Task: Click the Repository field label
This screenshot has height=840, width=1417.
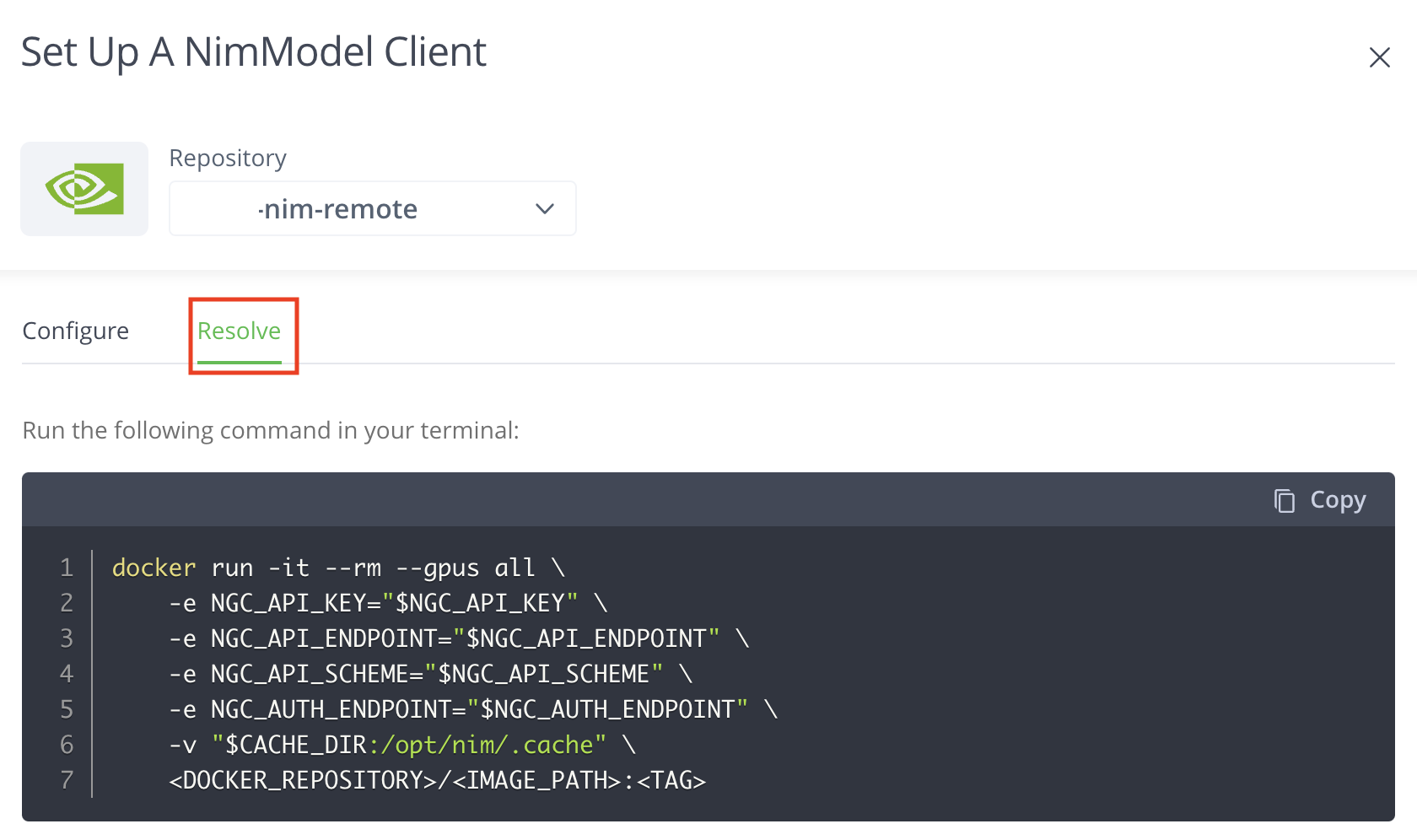Action: [x=228, y=158]
